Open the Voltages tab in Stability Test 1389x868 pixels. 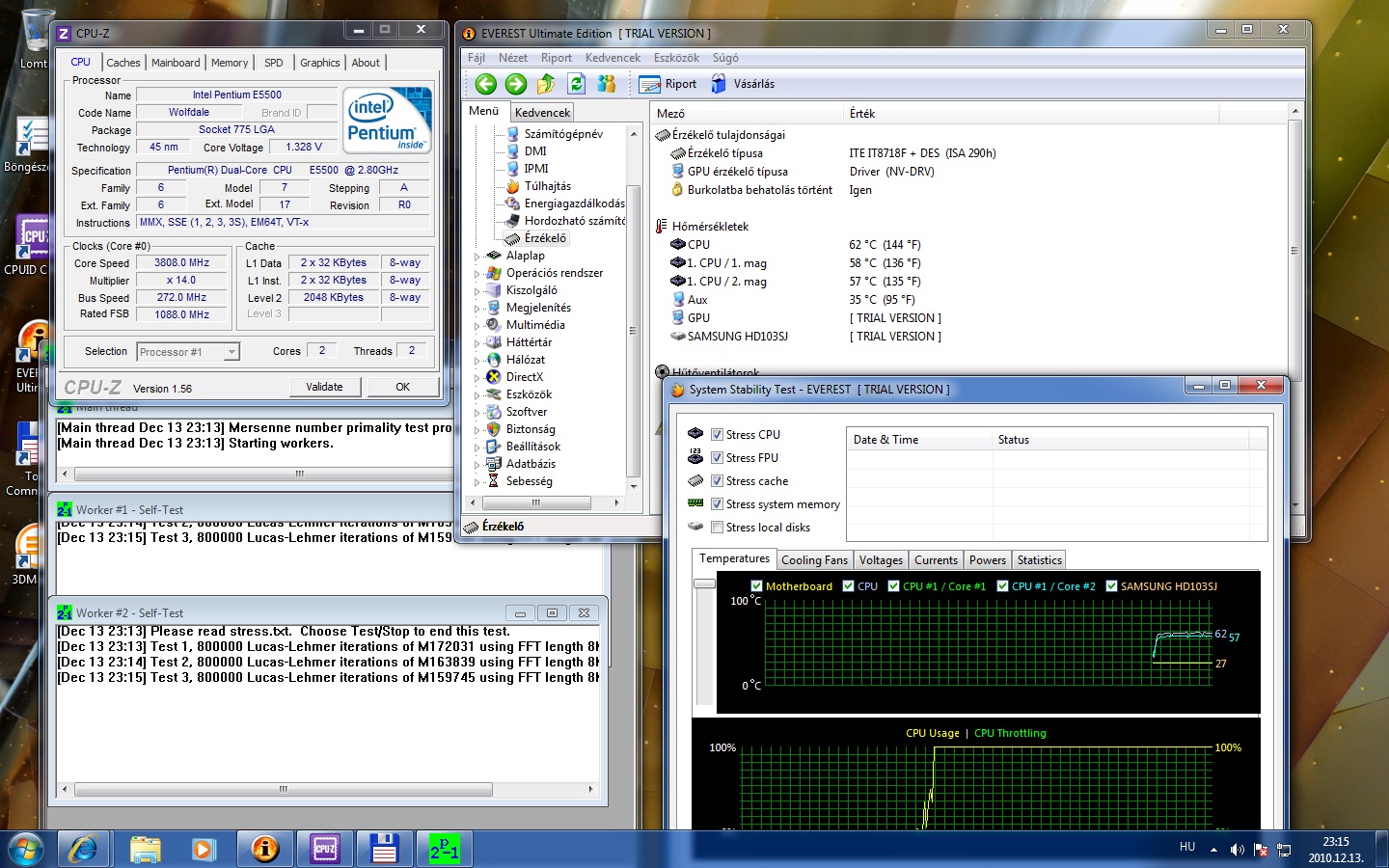[881, 560]
